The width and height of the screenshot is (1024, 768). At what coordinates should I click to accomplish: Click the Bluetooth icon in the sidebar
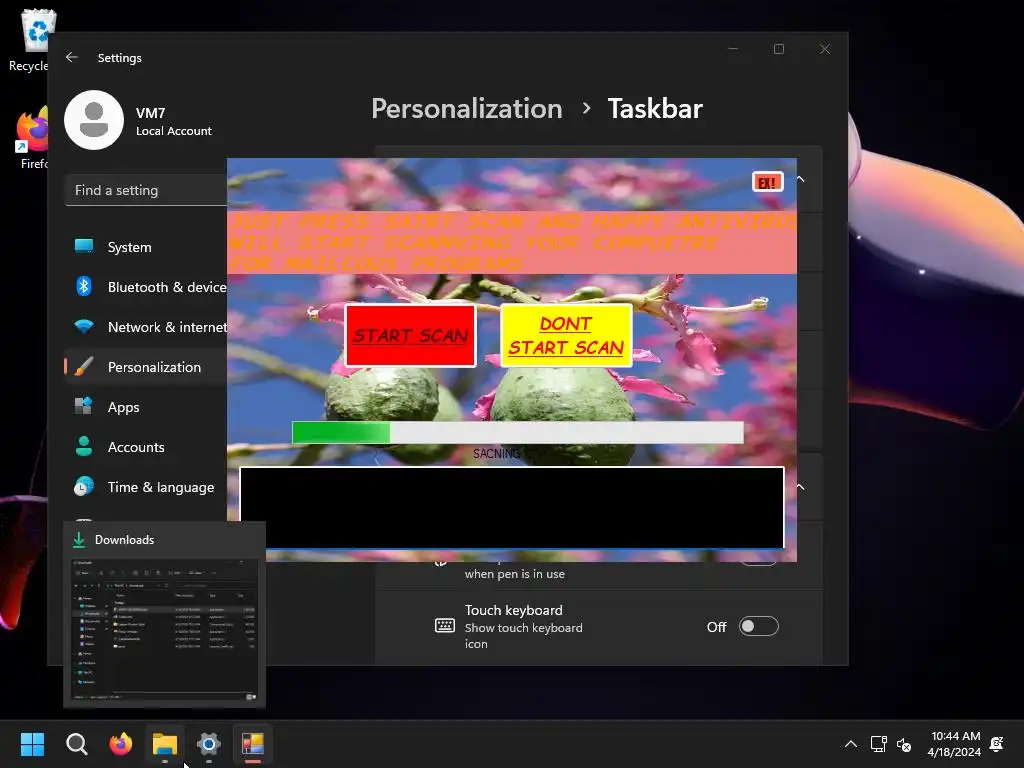[x=84, y=286]
